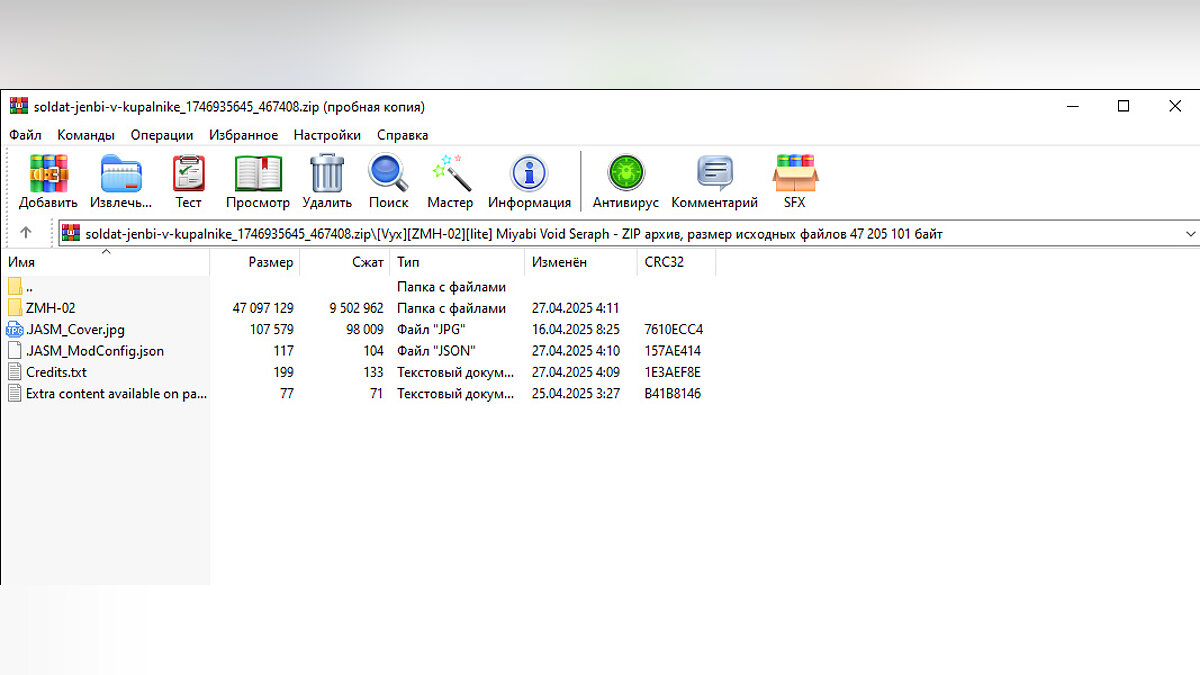Show archive Информация (Info) icon

coord(529,174)
